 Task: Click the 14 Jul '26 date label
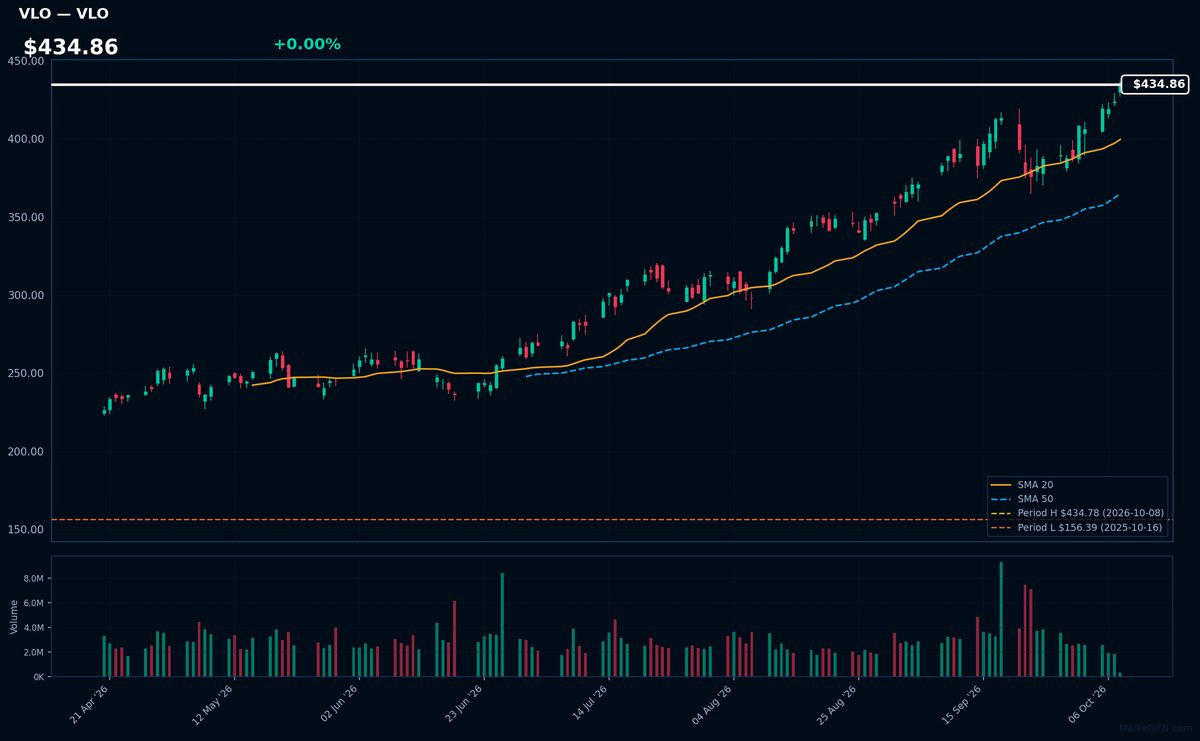[x=590, y=704]
